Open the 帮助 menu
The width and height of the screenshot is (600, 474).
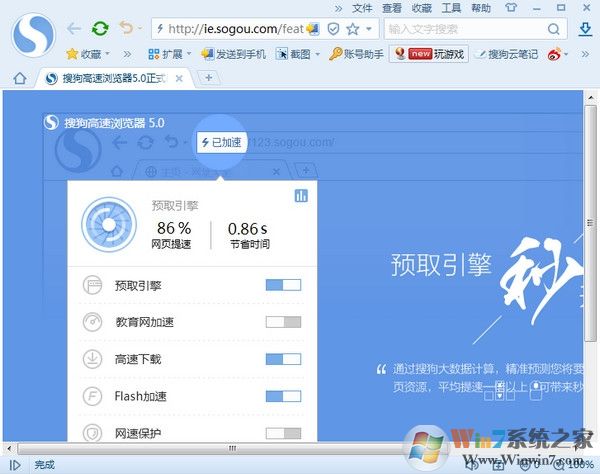coord(481,8)
